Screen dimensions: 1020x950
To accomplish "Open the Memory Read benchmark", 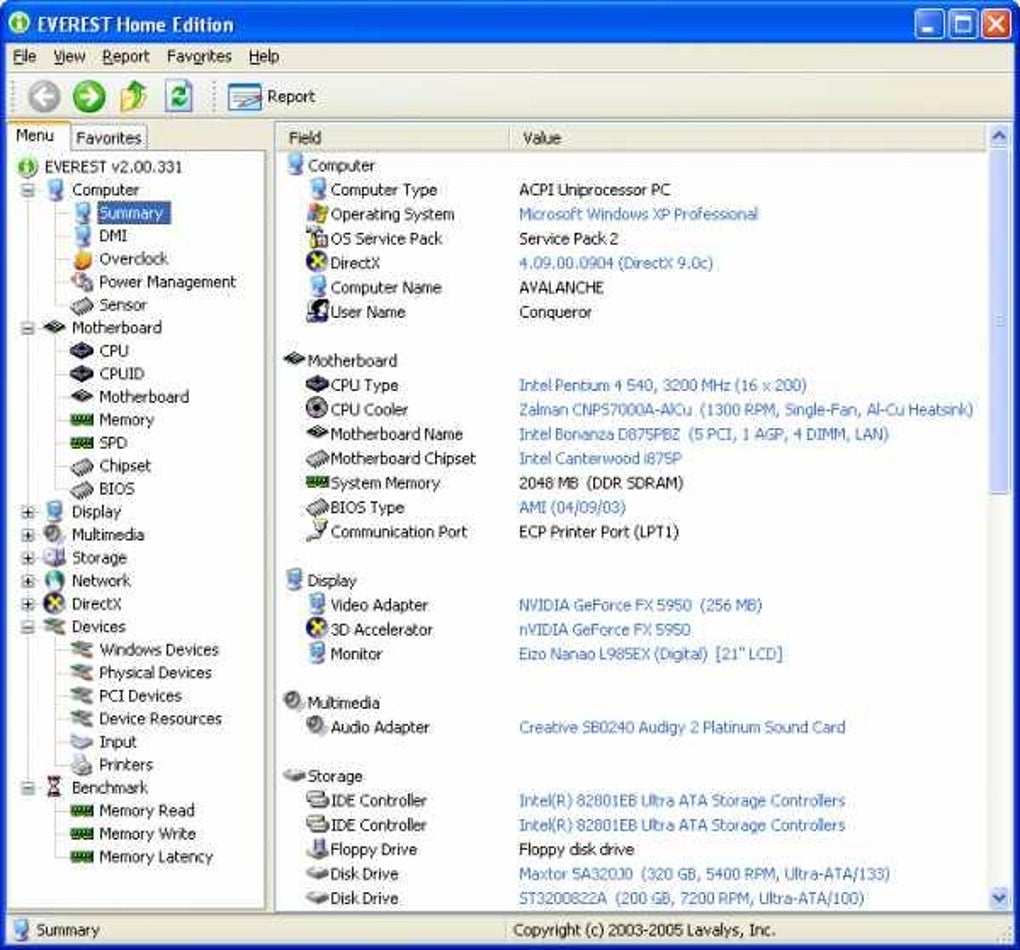I will coord(146,811).
